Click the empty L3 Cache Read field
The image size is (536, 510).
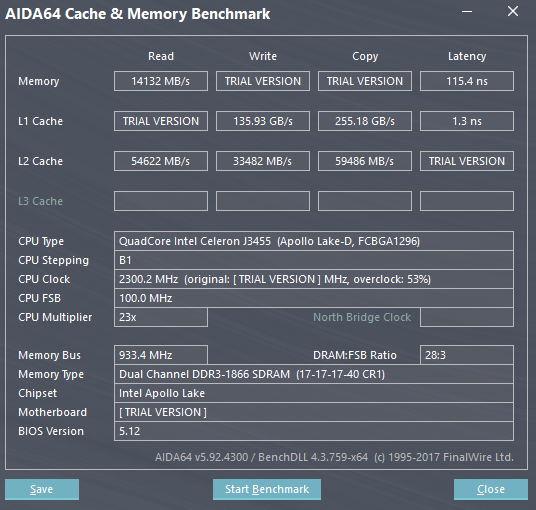point(161,201)
